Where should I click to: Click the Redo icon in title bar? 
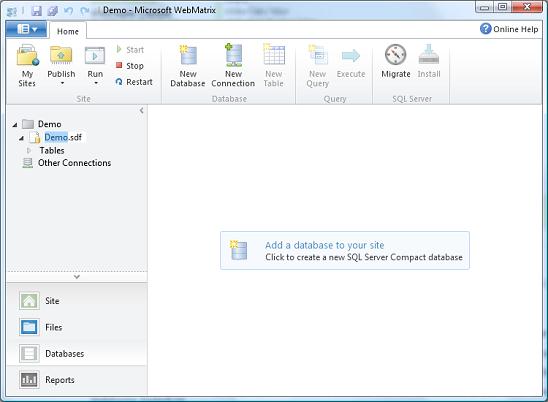point(84,11)
